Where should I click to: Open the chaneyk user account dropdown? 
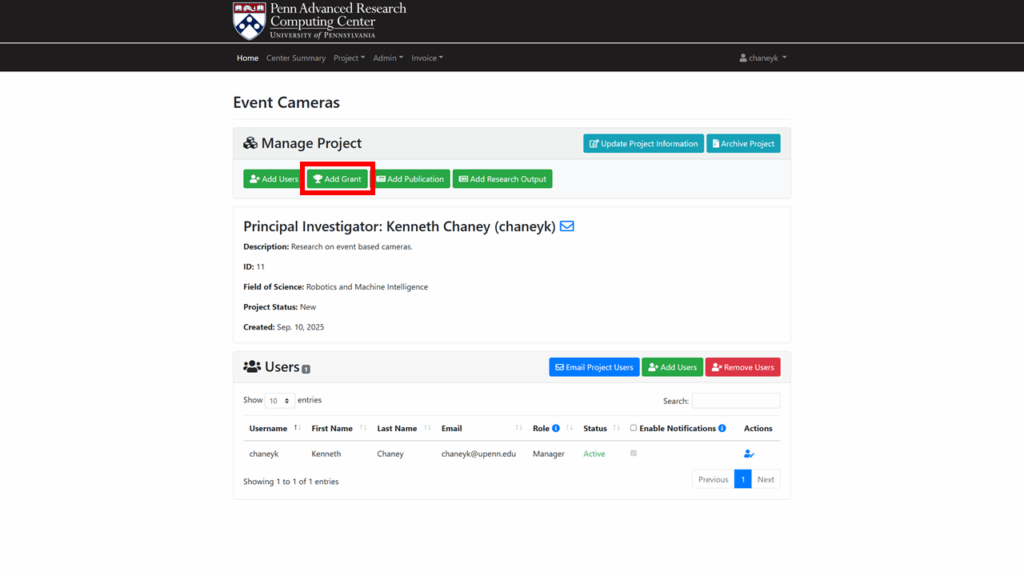click(763, 58)
